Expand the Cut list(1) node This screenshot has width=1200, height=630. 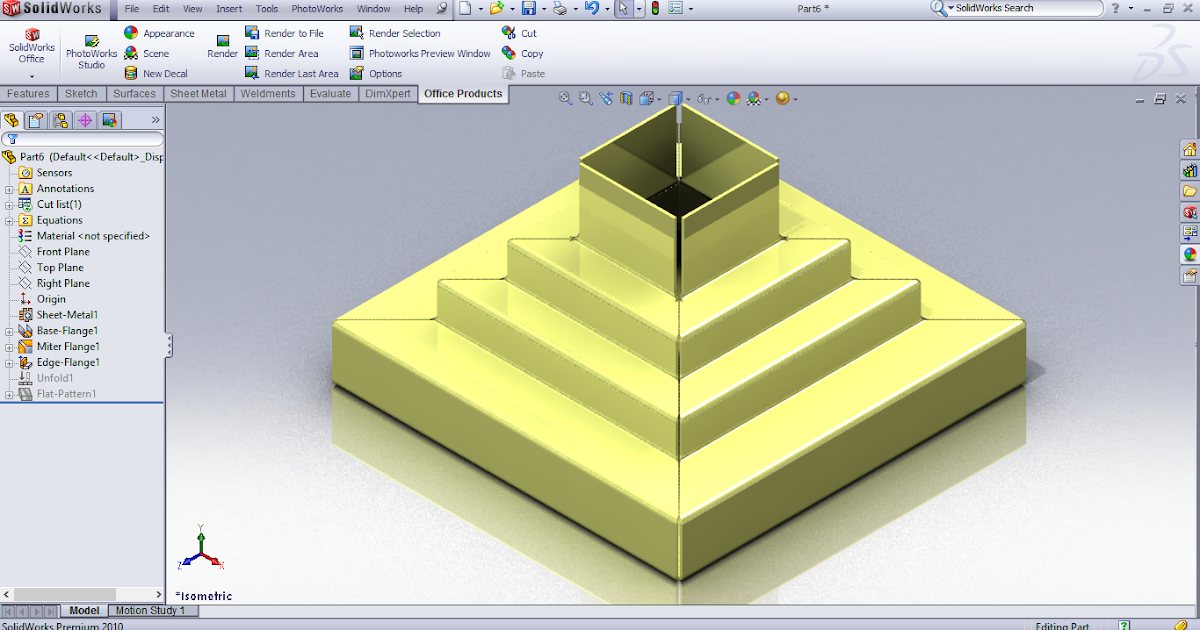pyautogui.click(x=9, y=204)
